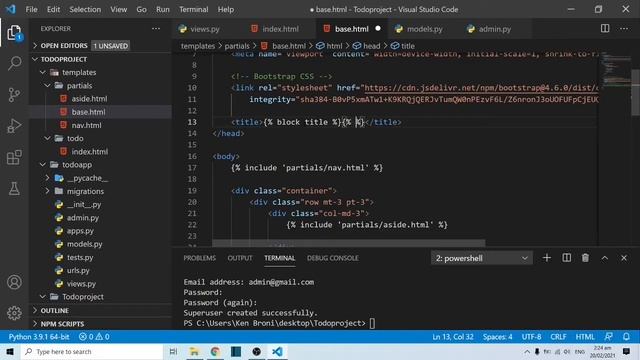Viewport: 640px width, 360px height.
Task: Change language mode via HTML status item
Action: click(585, 337)
